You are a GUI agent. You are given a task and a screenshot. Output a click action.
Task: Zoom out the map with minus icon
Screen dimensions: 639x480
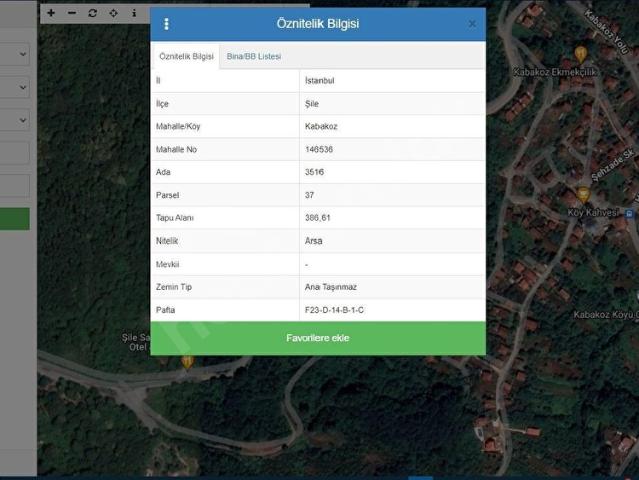coord(72,13)
